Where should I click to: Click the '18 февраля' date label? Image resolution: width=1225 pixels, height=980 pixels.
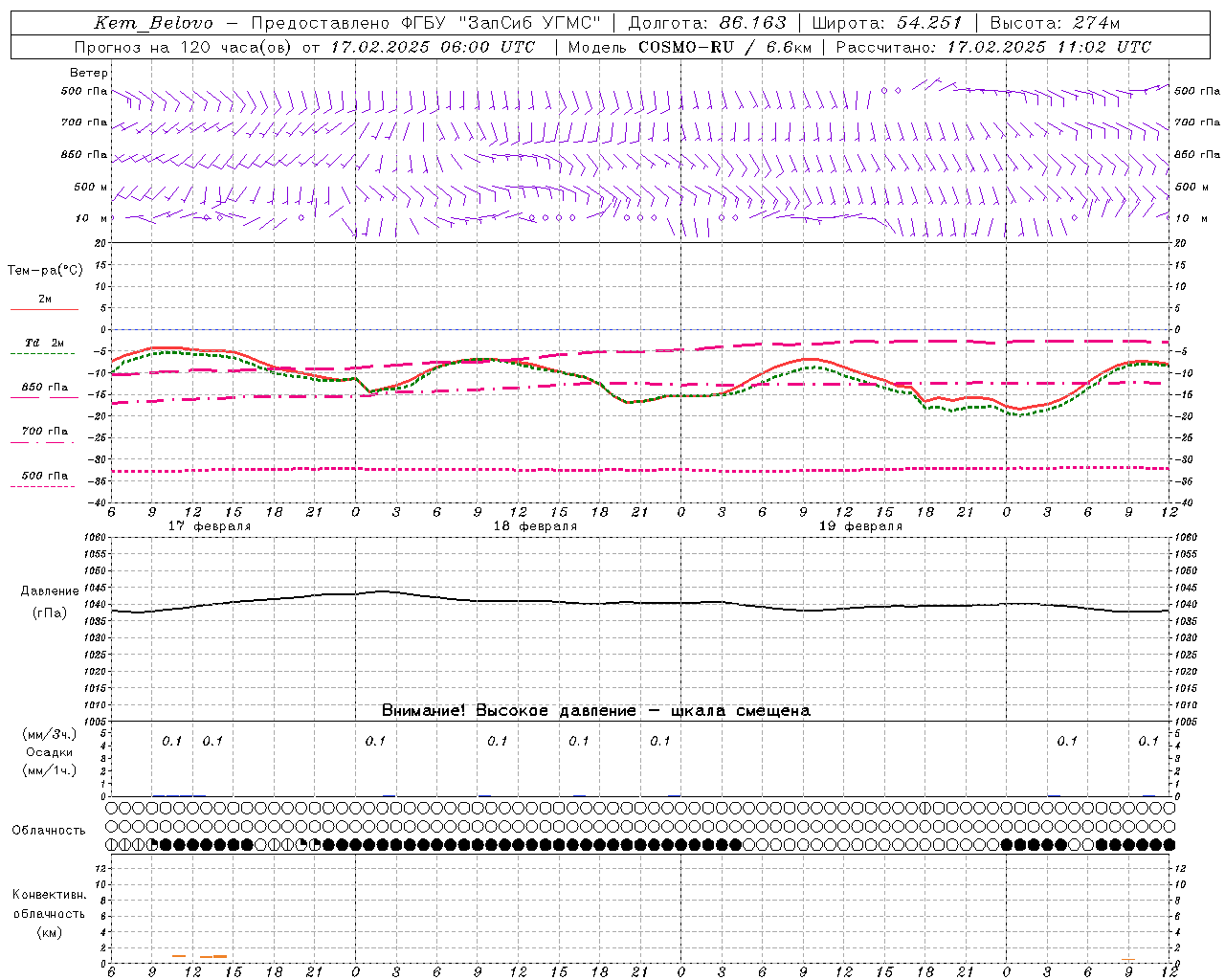[x=535, y=526]
